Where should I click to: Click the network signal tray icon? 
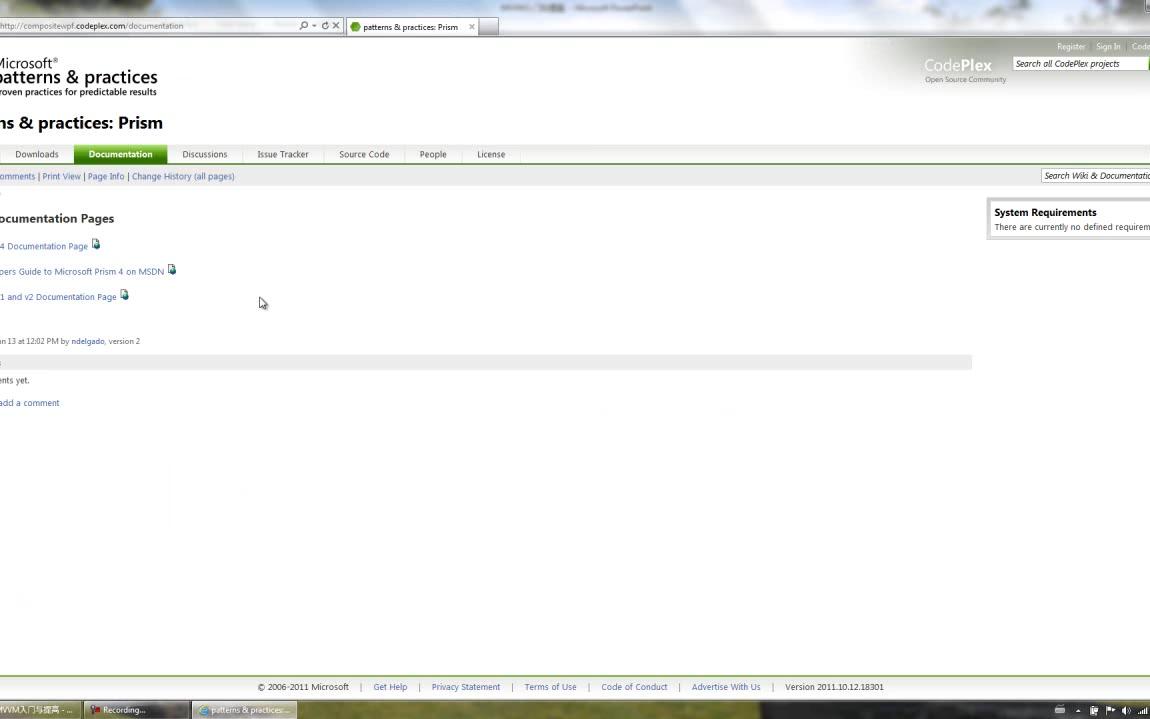click(1142, 709)
